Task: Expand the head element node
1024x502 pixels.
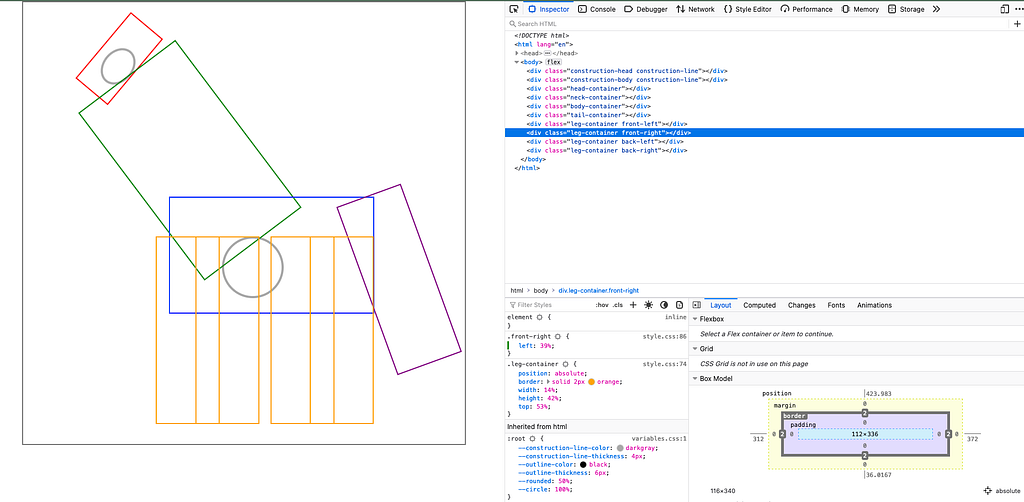Action: coord(518,53)
